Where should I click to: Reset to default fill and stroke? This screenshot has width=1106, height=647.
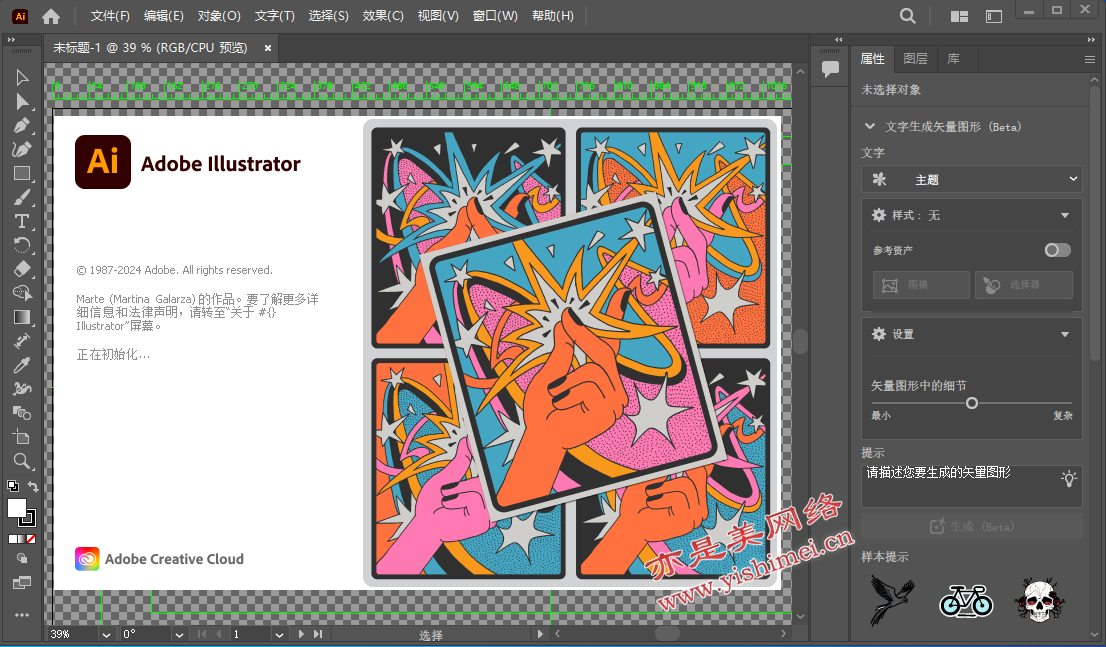tap(13, 486)
